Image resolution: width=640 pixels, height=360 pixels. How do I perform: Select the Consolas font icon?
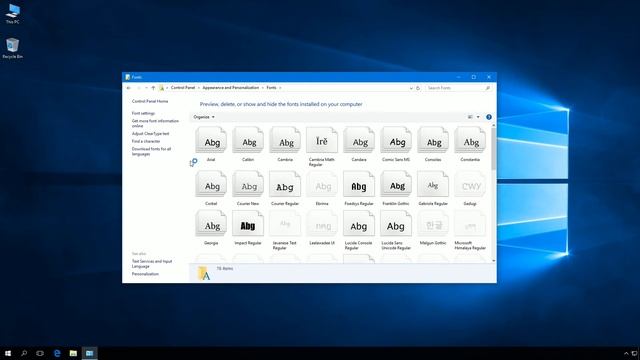[x=433, y=140]
